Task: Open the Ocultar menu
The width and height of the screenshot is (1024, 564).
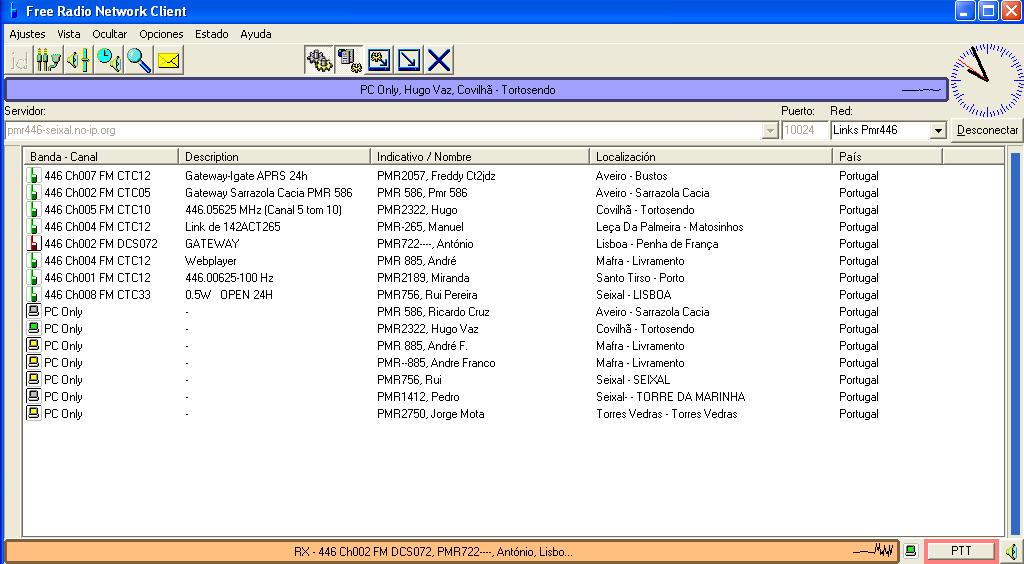Action: (110, 34)
